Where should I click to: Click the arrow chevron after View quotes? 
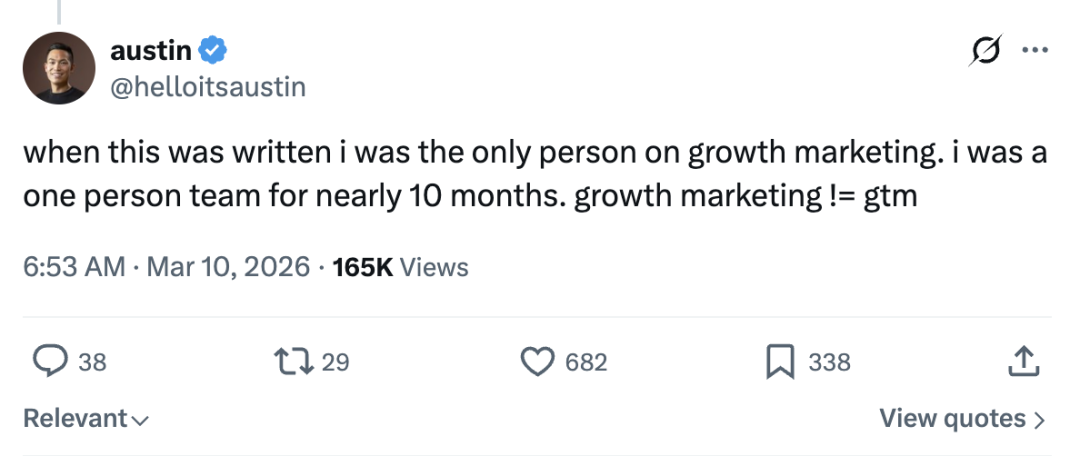(1038, 419)
